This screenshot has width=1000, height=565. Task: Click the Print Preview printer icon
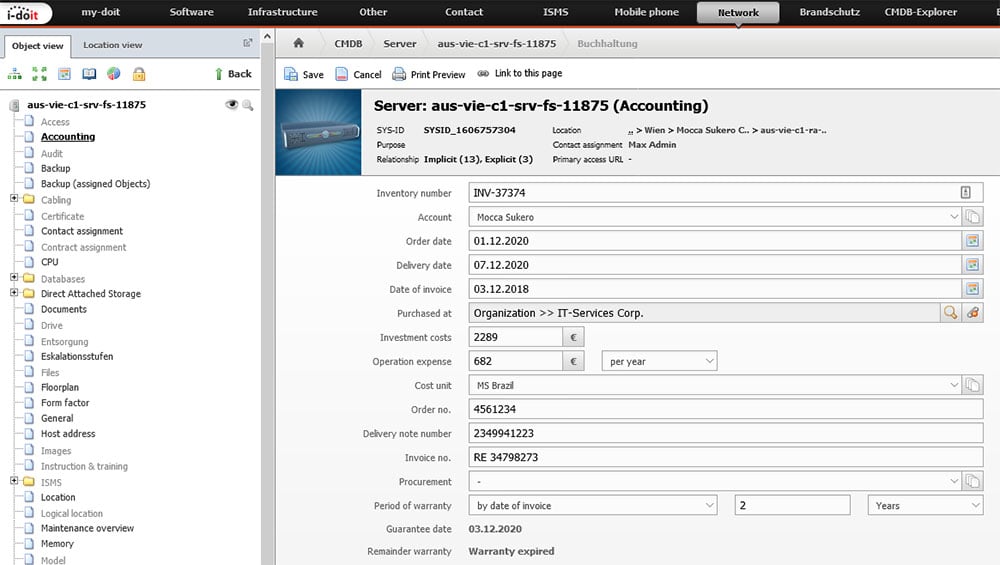(x=399, y=74)
